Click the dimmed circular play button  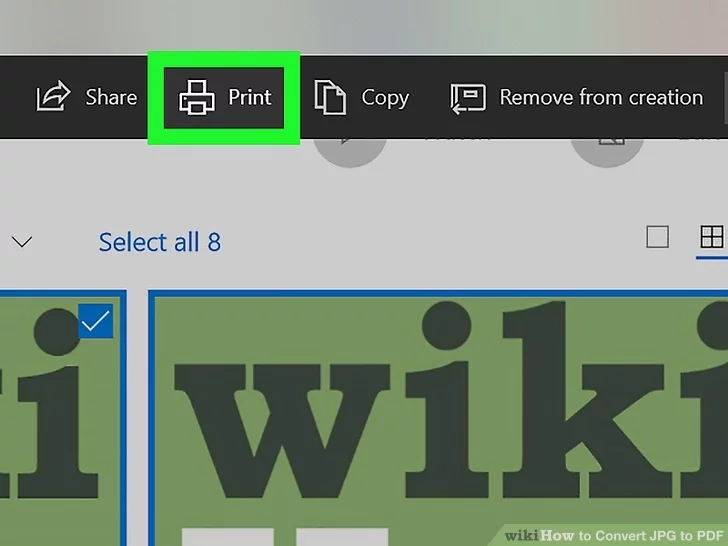(350, 150)
